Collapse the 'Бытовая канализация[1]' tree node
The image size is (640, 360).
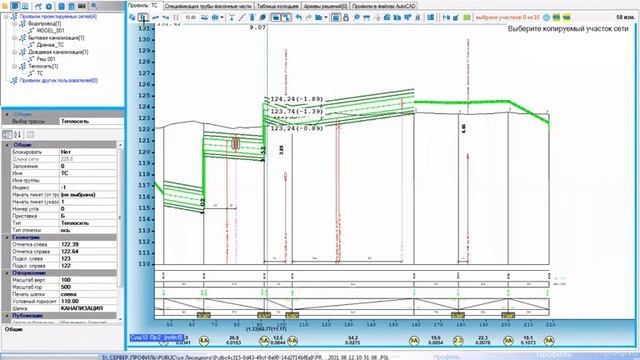point(14,38)
